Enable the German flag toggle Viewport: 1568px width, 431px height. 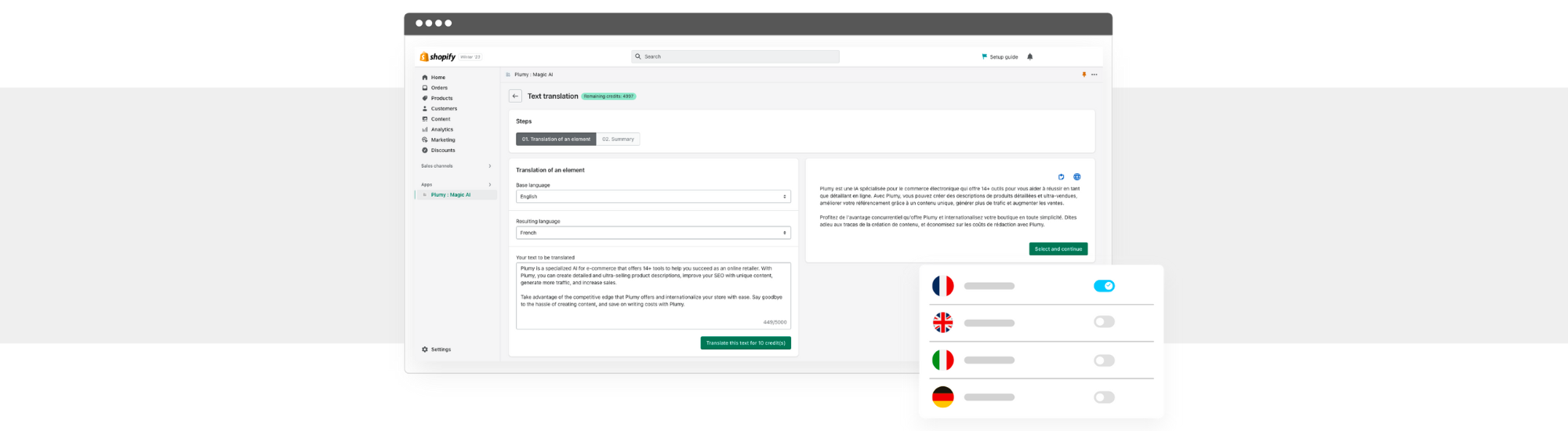(1104, 397)
